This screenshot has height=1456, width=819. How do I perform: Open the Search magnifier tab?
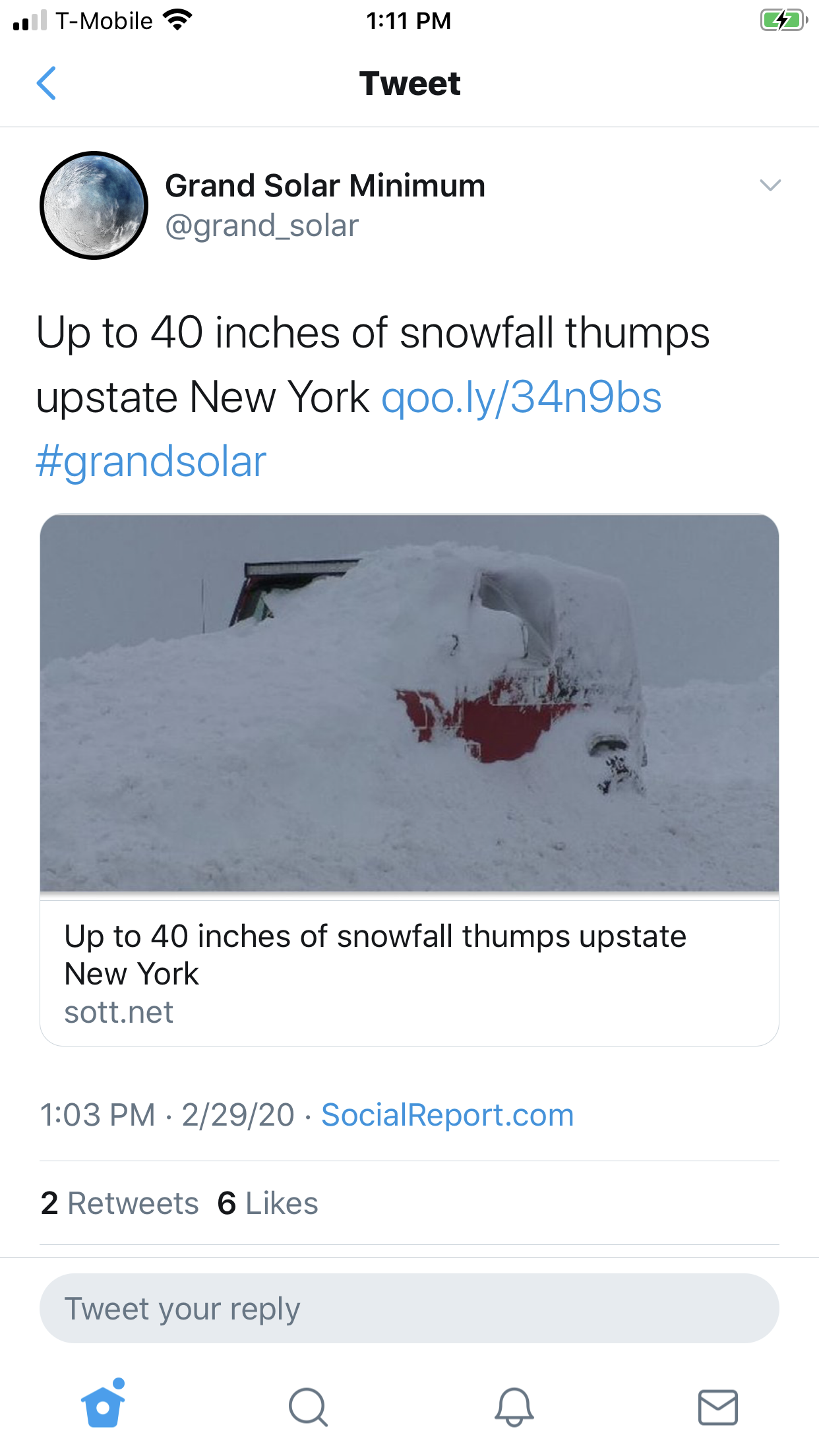[307, 1407]
